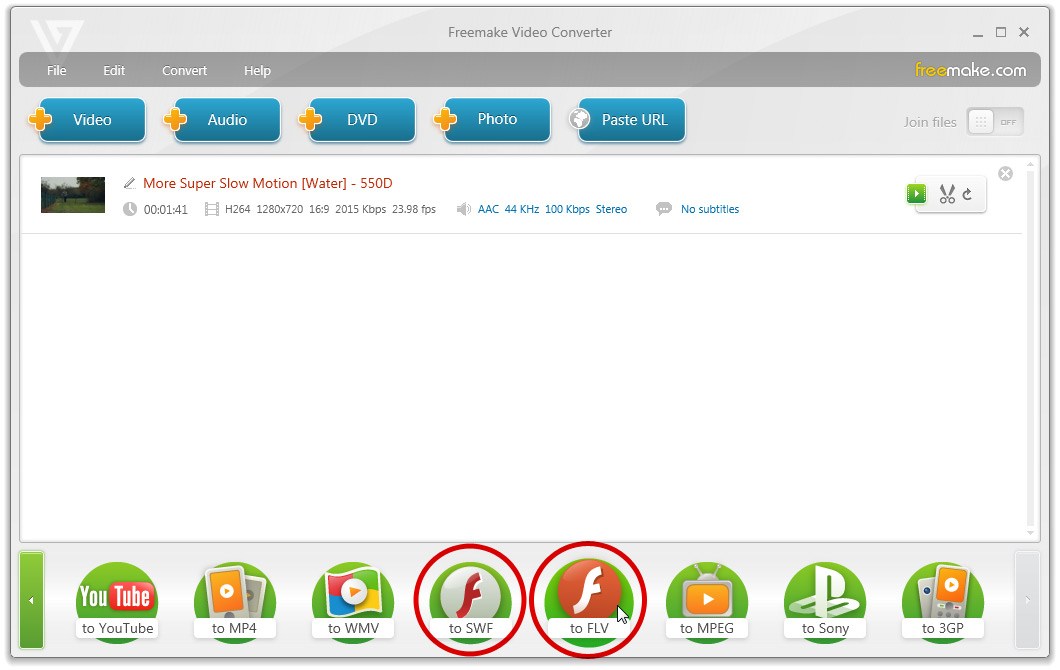Import a disc with DVD button
1060x670 pixels.
point(362,120)
